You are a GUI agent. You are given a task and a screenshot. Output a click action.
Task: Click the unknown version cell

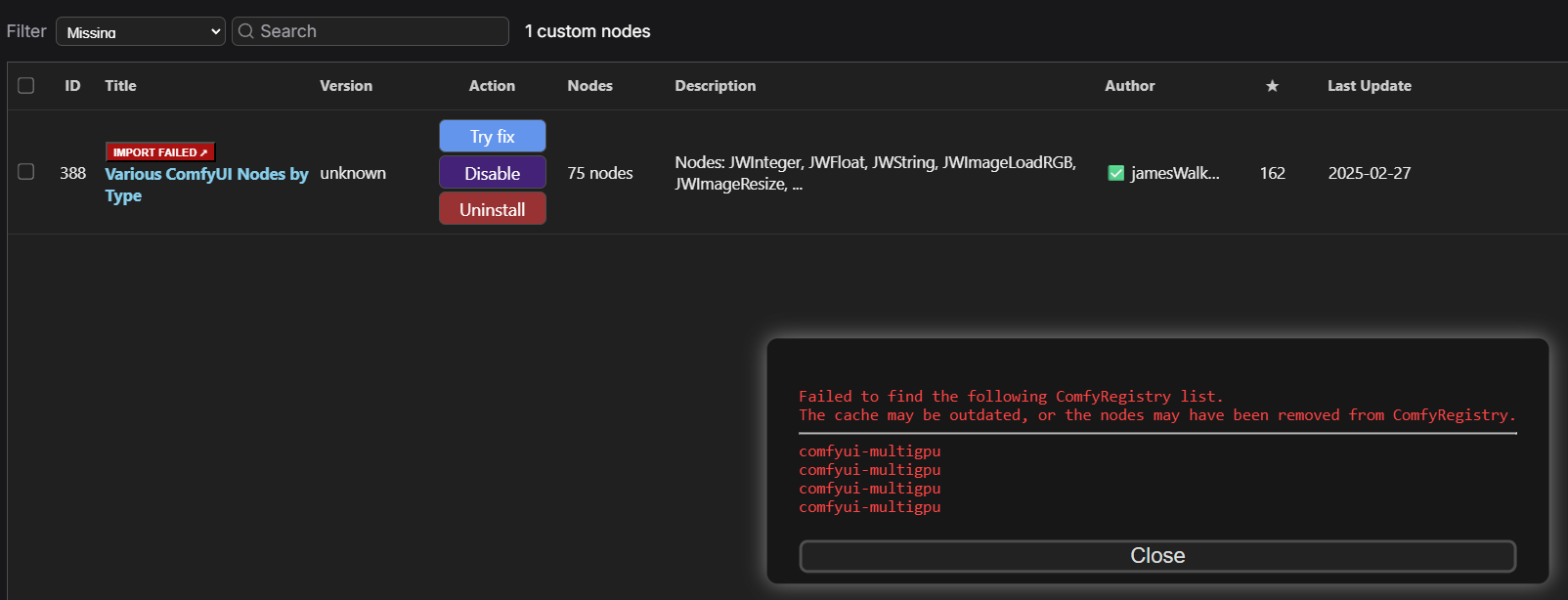coord(353,173)
